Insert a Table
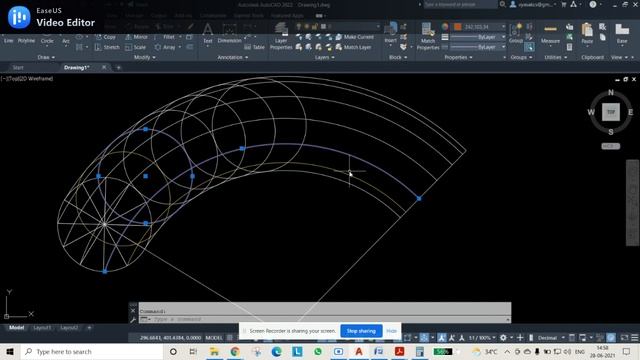Viewport: 640px width, 360px height. click(255, 47)
